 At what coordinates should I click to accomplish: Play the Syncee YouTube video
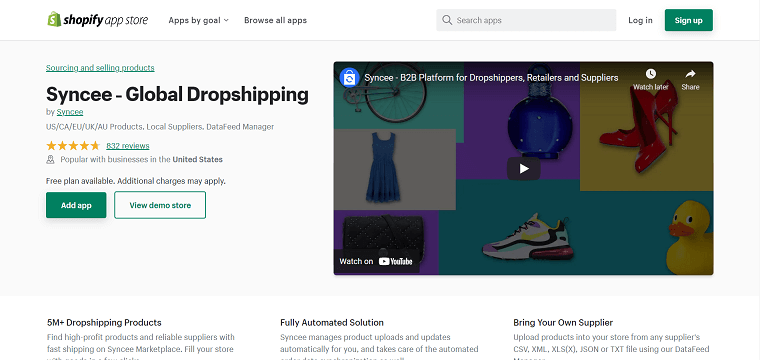523,169
